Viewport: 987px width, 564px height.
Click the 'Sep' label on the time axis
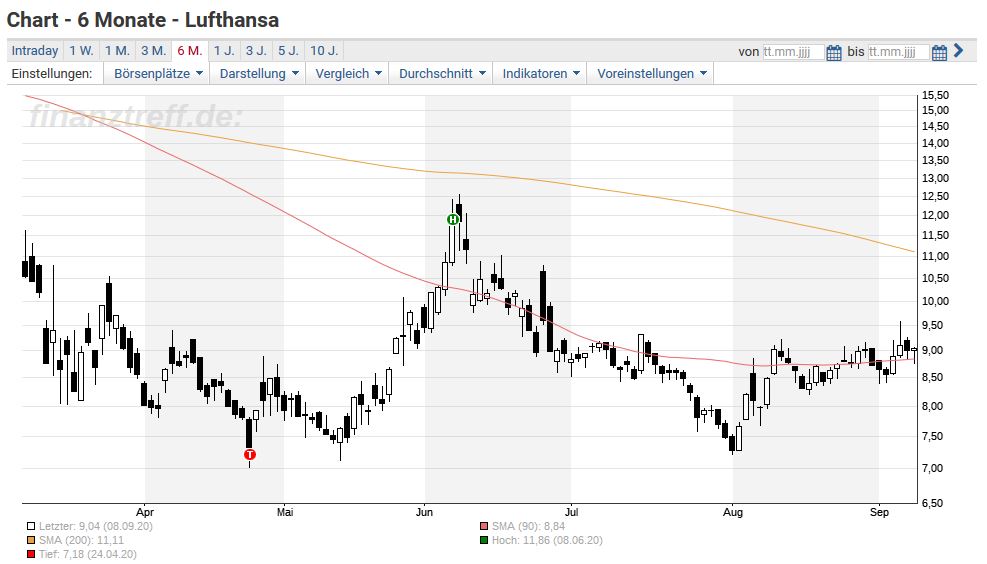879,512
